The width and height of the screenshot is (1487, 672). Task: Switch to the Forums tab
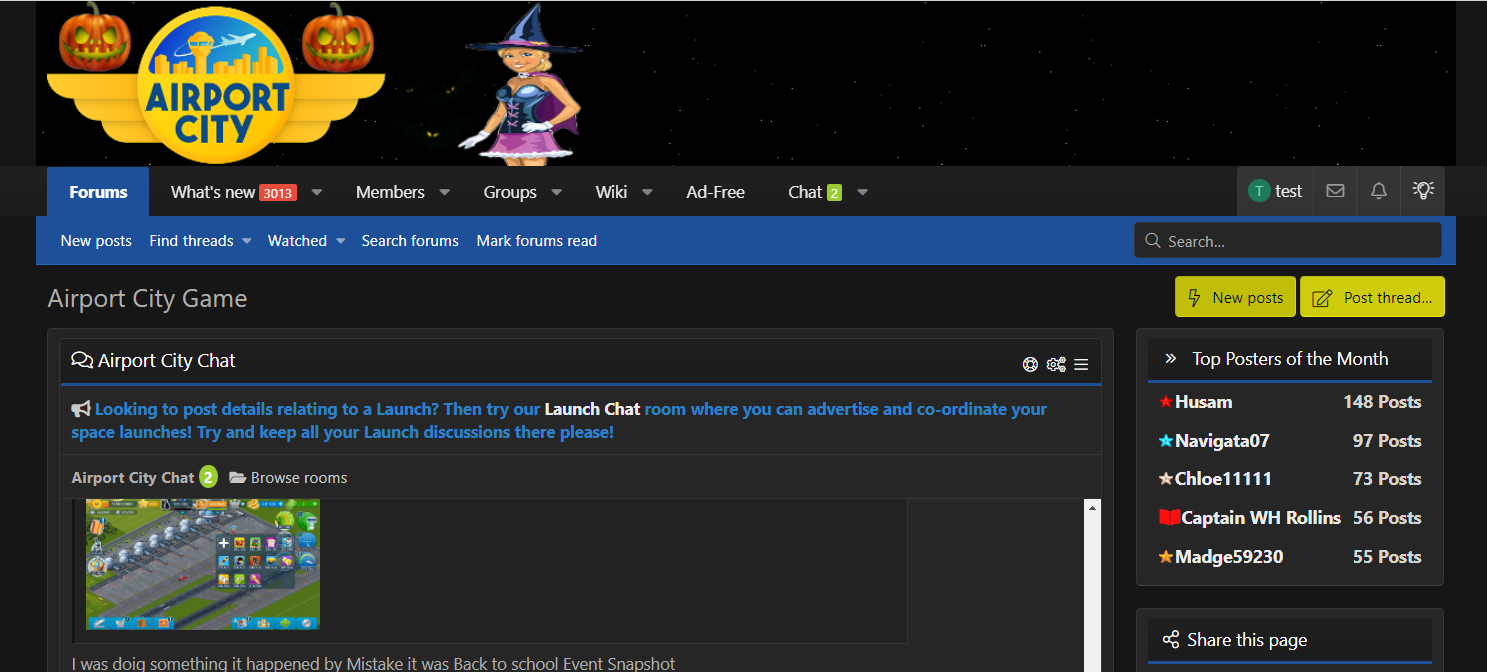pyautogui.click(x=98, y=192)
